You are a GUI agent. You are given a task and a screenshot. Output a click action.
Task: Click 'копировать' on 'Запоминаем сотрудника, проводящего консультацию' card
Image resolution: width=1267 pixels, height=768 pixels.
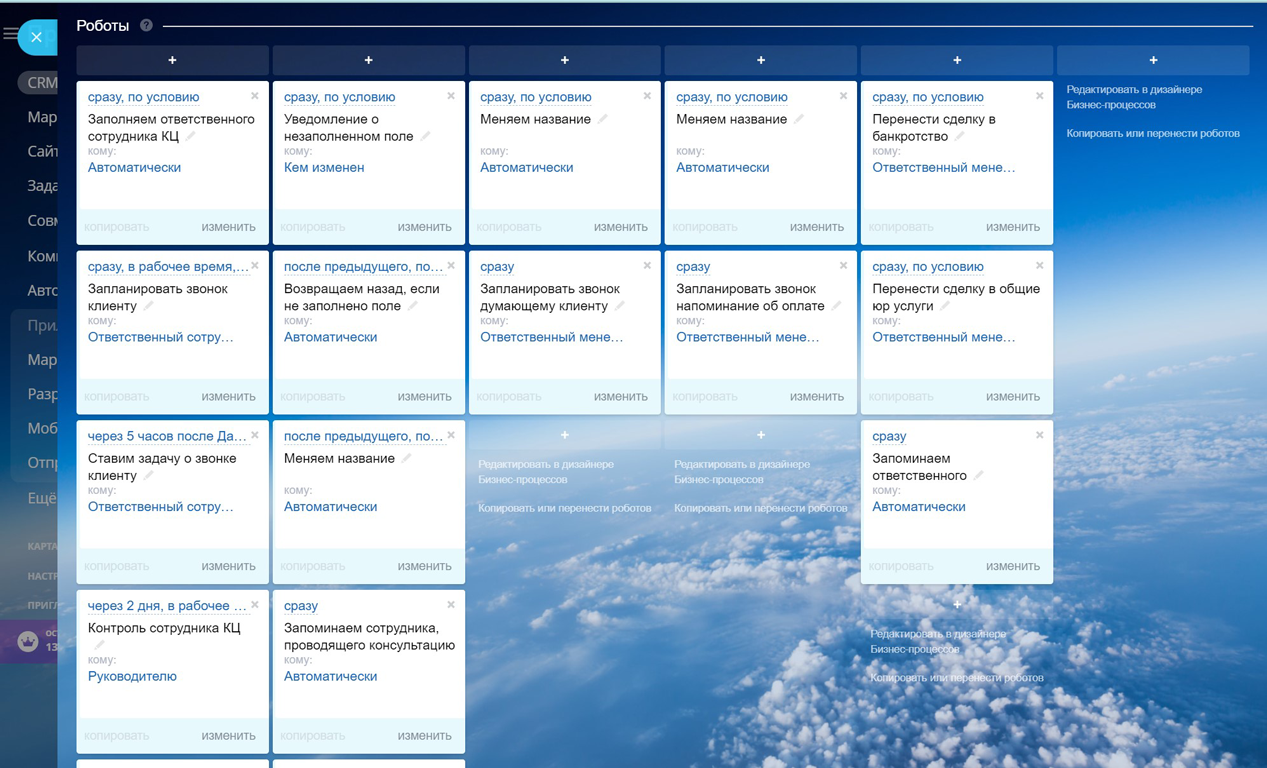point(312,736)
